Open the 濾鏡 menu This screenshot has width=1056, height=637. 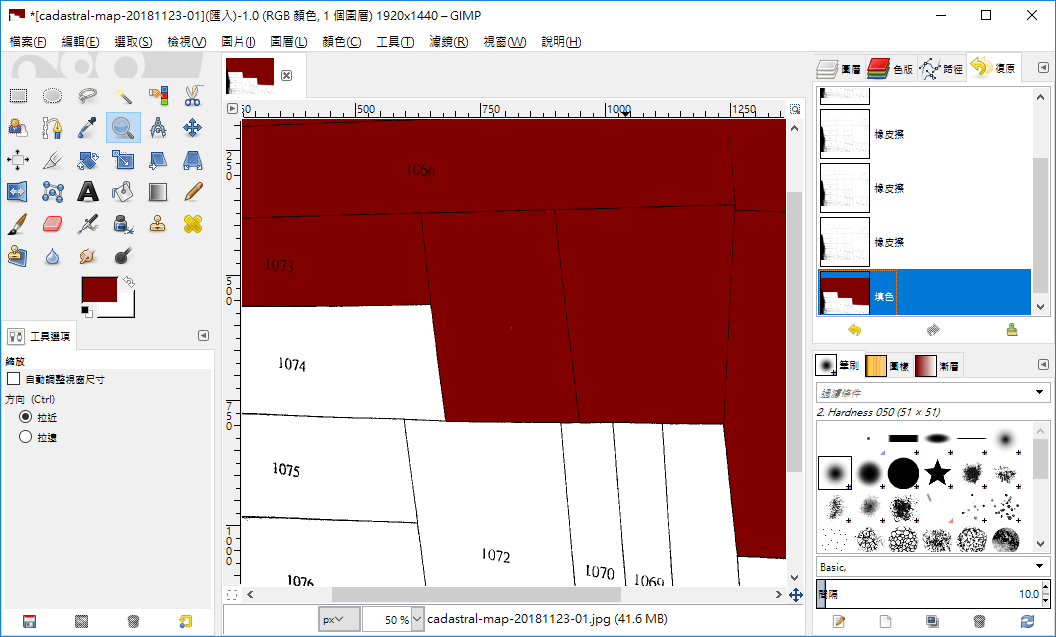click(x=448, y=42)
